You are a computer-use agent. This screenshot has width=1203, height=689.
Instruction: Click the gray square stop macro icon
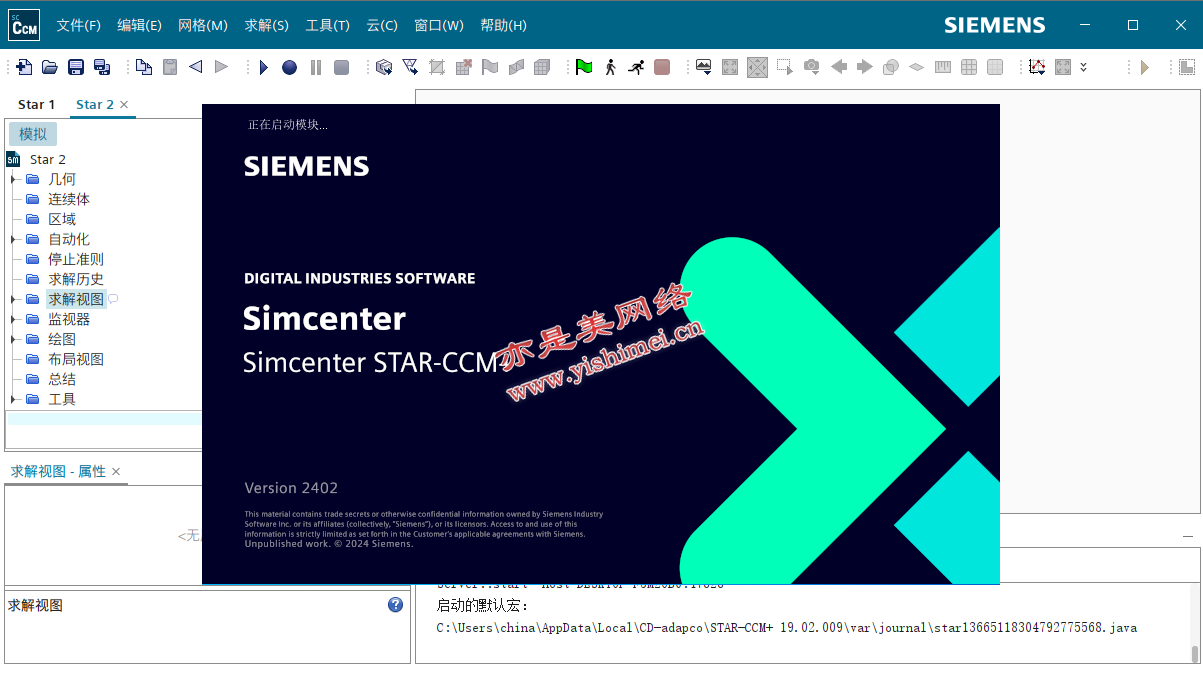[x=341, y=67]
